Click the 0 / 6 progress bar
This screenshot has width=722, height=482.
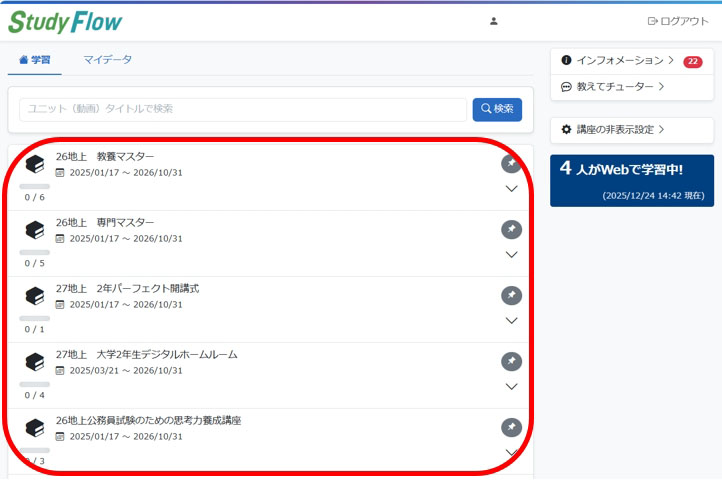(35, 186)
